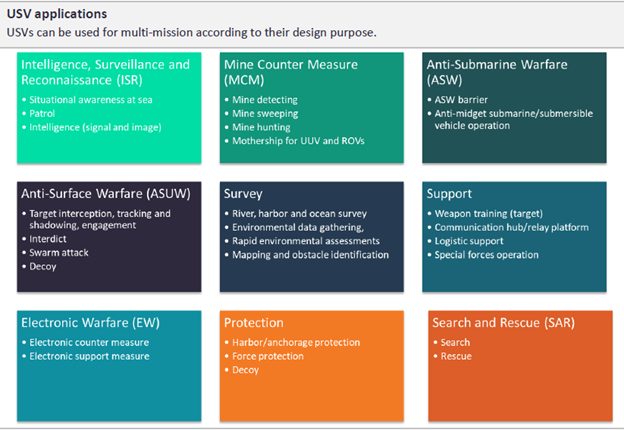The image size is (624, 430).
Task: Click 'Mothership for UUV and ROVs' bullet
Action: [x=298, y=141]
